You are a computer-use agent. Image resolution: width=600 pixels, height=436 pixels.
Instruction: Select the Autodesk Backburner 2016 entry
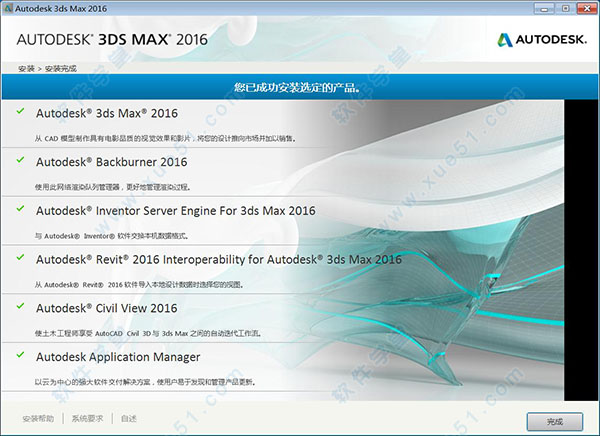tap(112, 161)
